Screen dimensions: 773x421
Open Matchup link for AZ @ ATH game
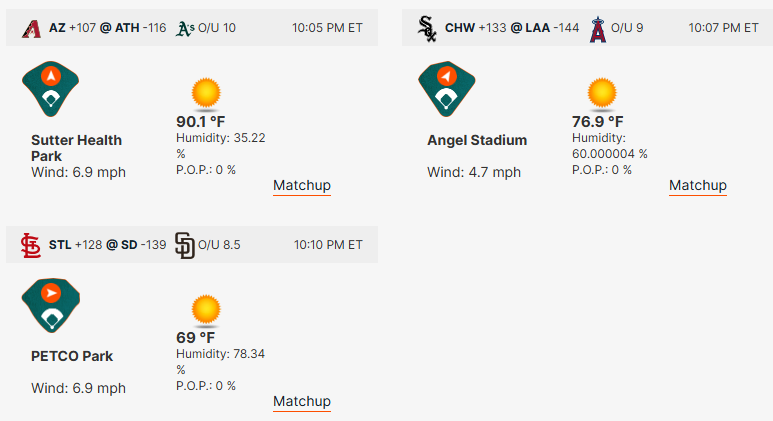coord(302,186)
